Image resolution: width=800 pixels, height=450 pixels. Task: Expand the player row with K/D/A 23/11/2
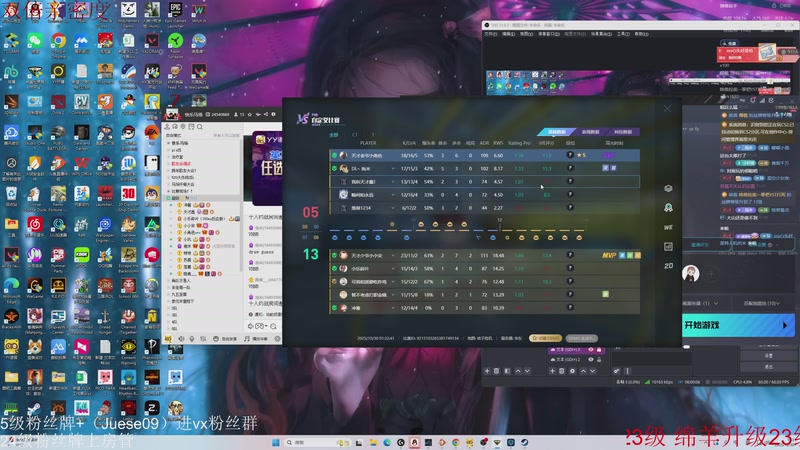point(393,255)
